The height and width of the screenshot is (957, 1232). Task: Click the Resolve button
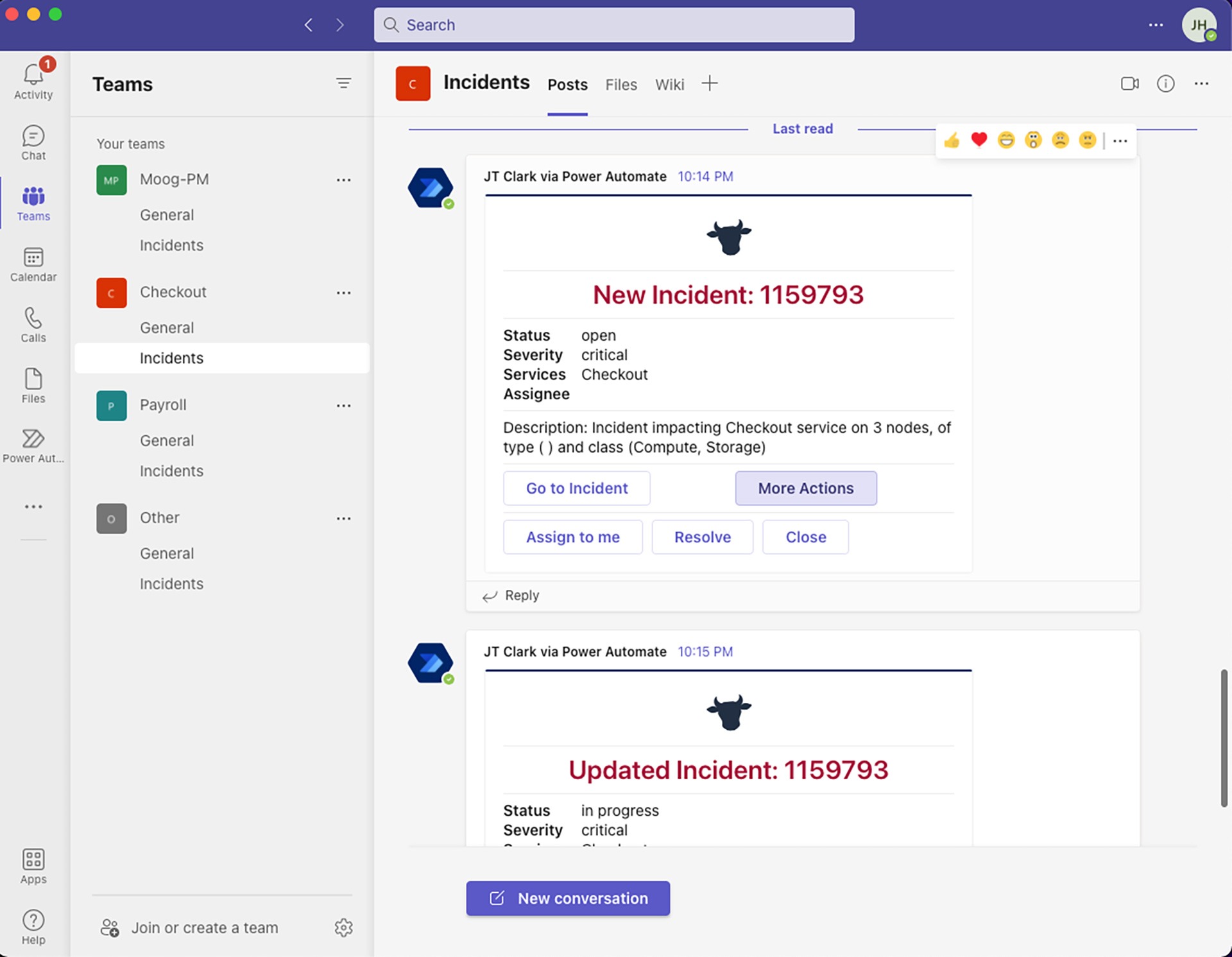703,537
